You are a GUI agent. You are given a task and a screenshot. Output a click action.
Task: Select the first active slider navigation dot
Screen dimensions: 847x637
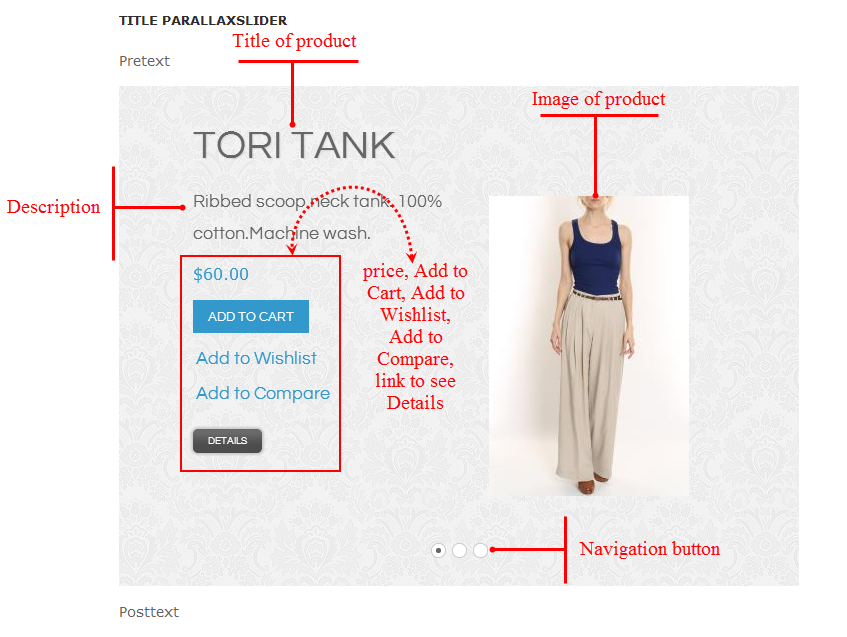pyautogui.click(x=439, y=551)
